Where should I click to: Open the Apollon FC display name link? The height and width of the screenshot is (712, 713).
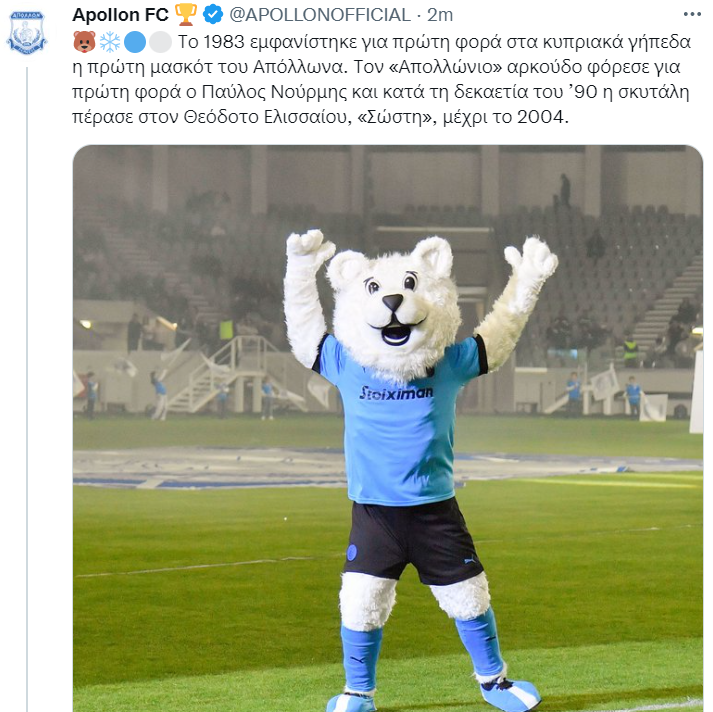(x=120, y=14)
